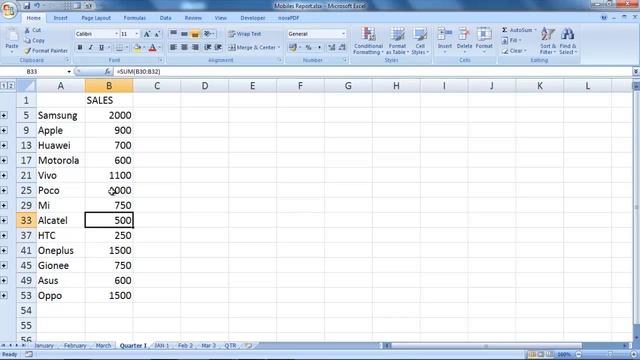The image size is (640, 360).
Task: Open Find & Select menu
Action: click(x=568, y=41)
